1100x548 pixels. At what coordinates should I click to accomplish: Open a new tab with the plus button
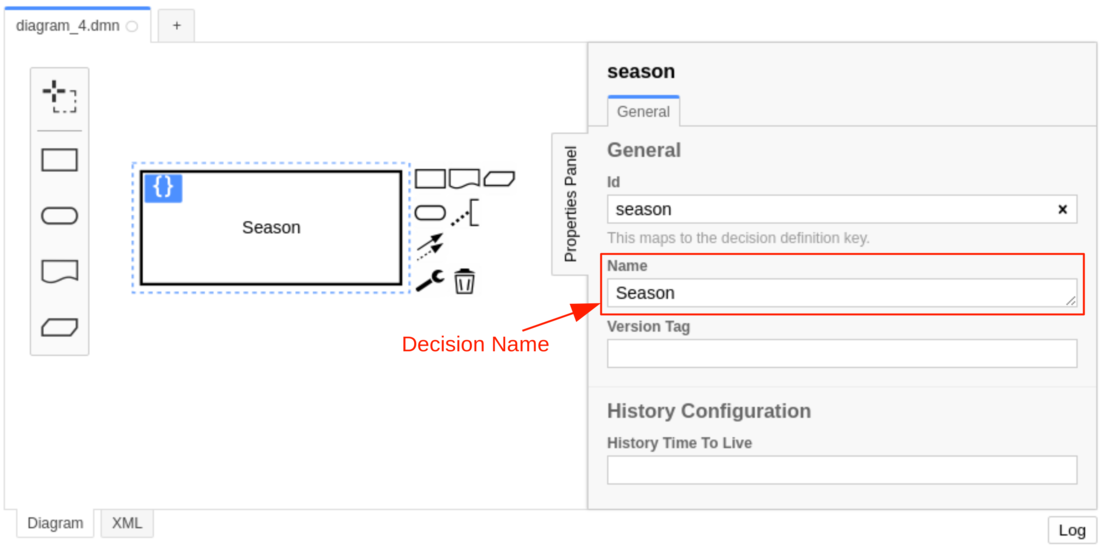click(x=177, y=26)
